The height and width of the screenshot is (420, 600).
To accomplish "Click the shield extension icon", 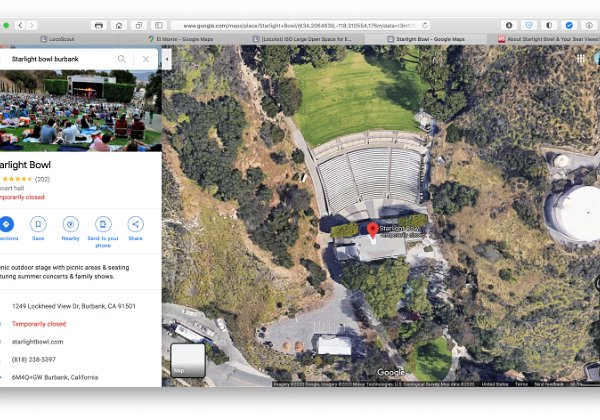I will 529,26.
